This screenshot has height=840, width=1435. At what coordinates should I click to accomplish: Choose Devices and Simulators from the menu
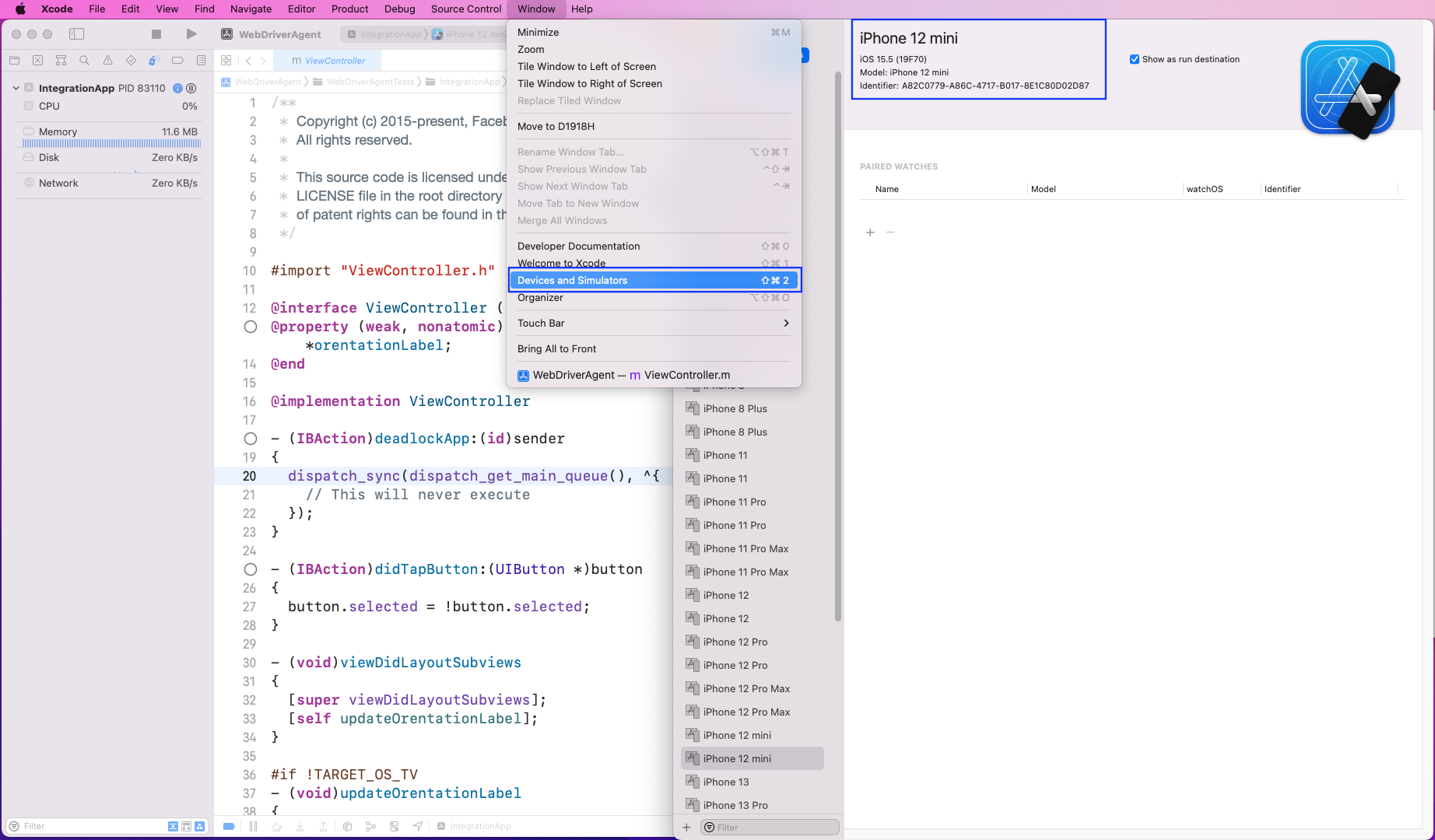point(654,281)
